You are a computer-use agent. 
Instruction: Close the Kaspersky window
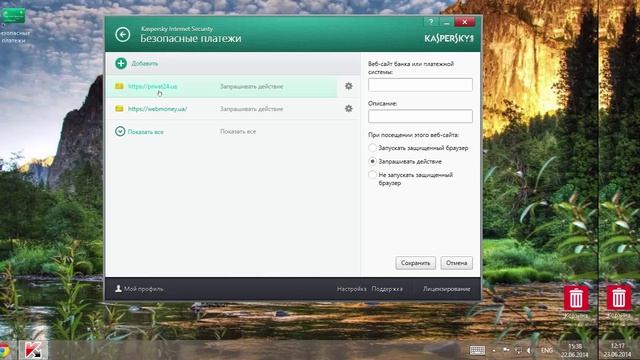click(464, 22)
